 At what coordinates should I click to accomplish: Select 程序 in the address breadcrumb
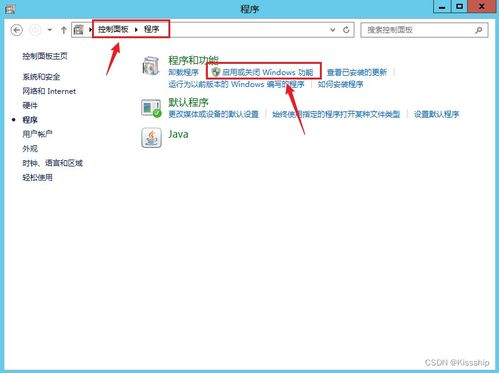pos(151,29)
